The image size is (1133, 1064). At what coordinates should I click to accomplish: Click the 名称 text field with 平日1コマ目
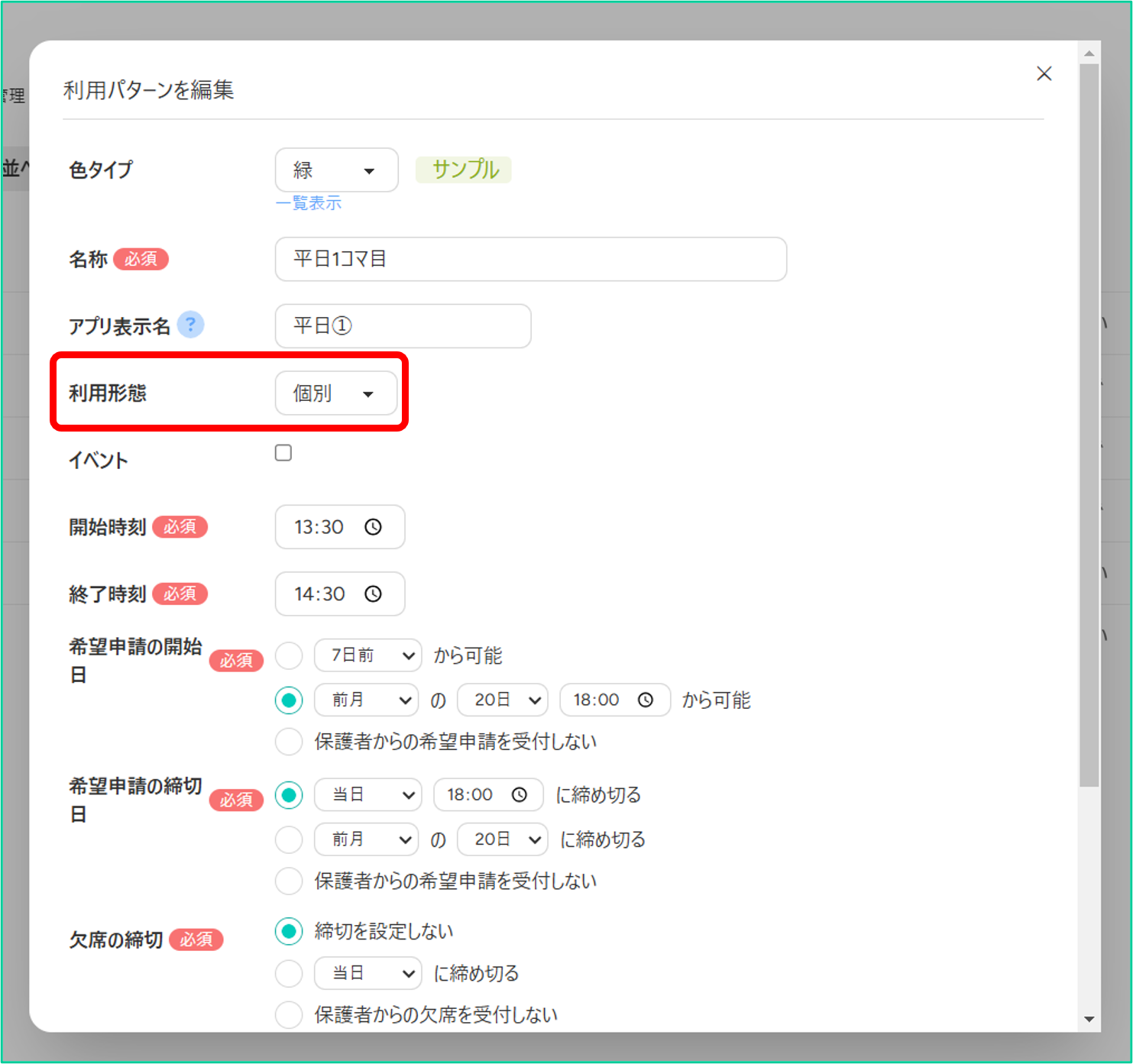click(x=530, y=260)
